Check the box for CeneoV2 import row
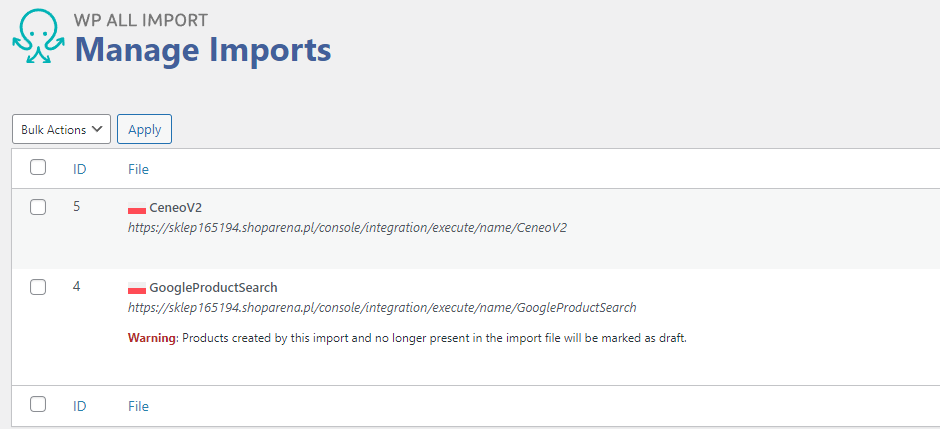 (x=38, y=207)
